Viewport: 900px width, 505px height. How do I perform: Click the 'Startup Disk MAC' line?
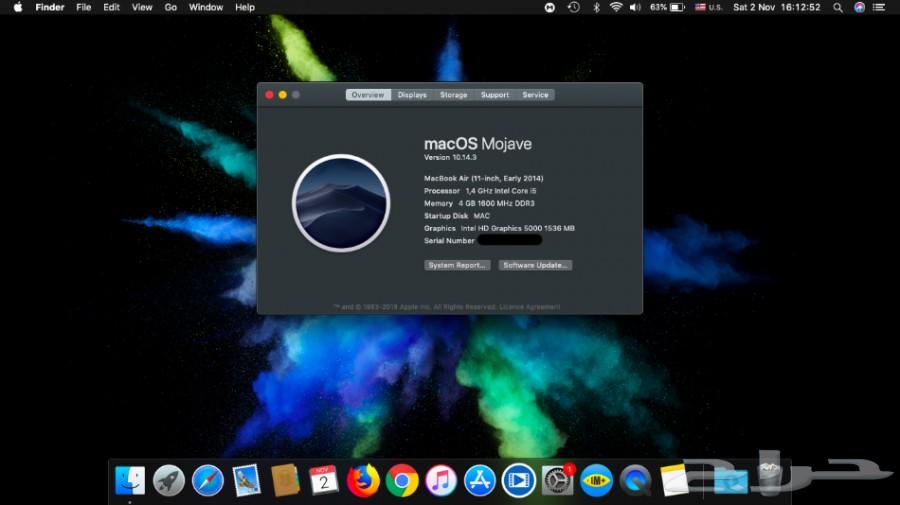[x=457, y=216]
